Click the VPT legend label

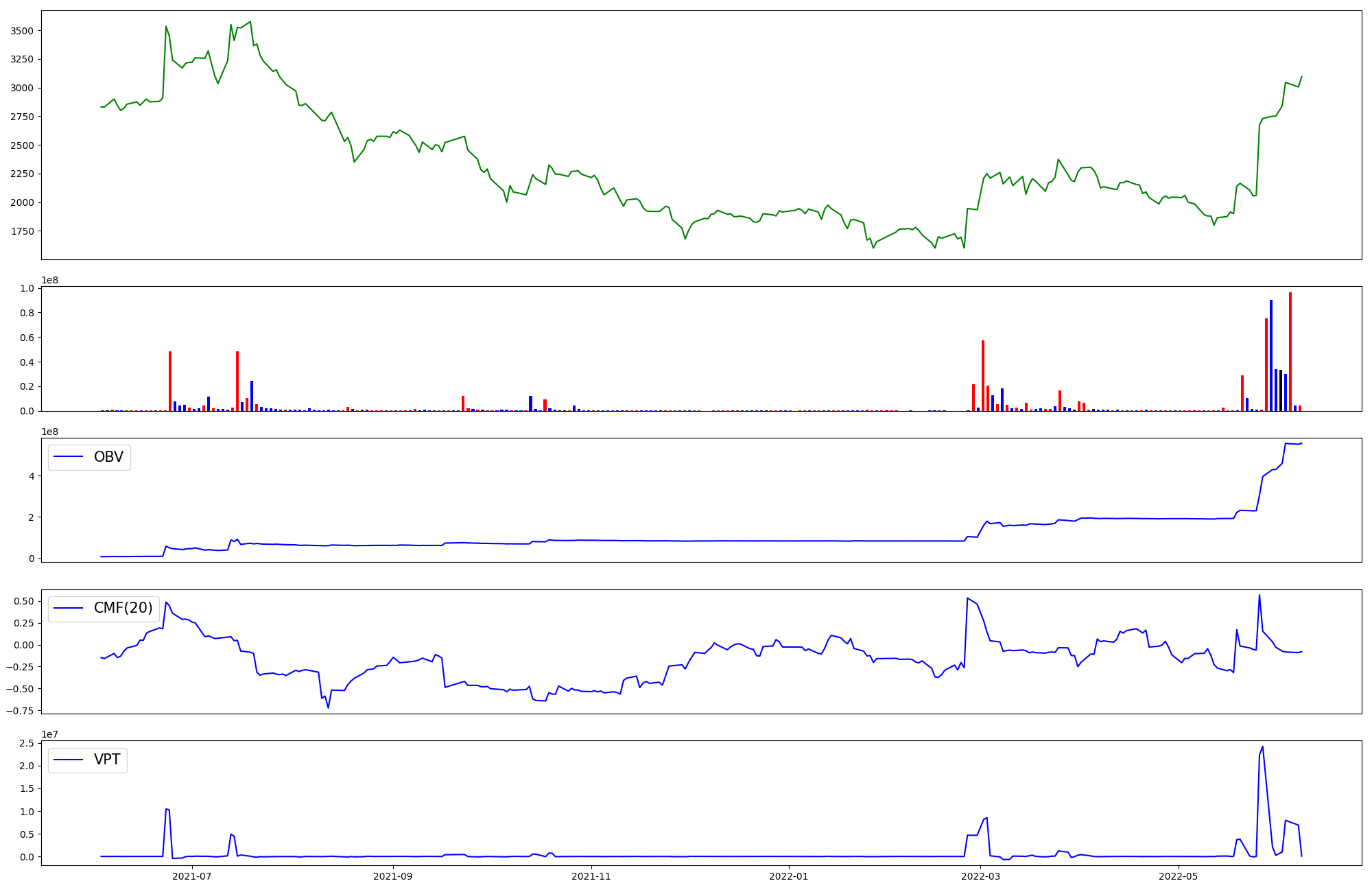(107, 760)
